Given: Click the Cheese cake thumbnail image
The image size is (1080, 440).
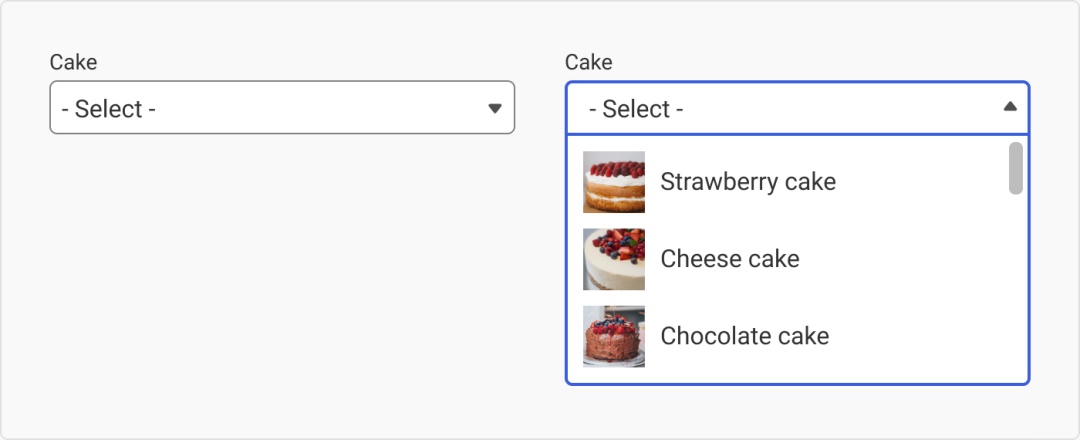Looking at the screenshot, I should point(614,259).
